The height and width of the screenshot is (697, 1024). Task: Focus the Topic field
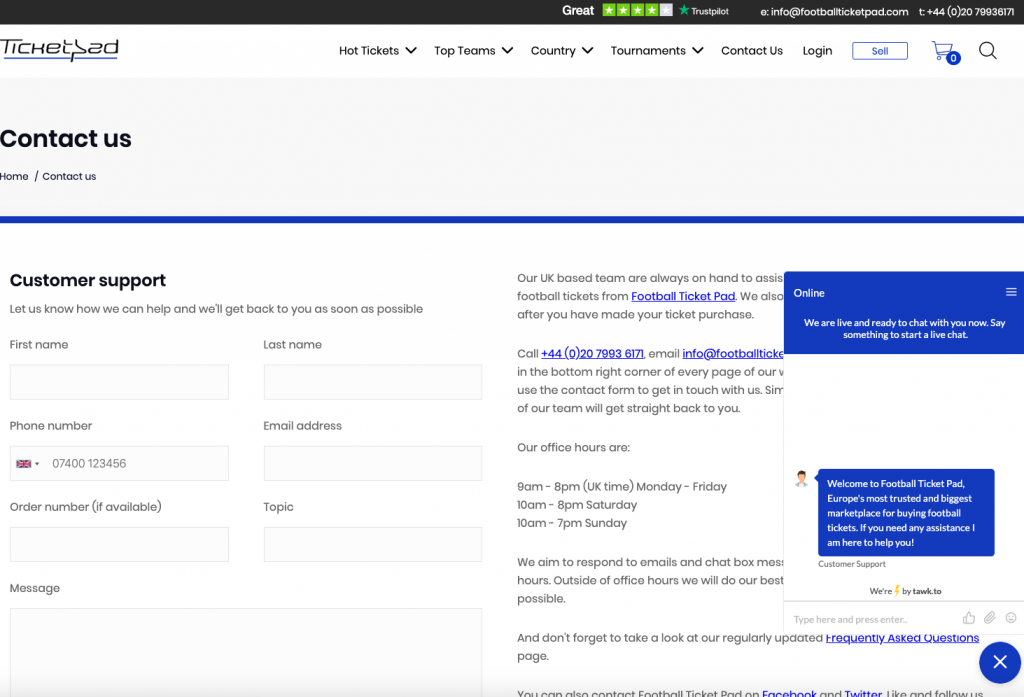373,544
